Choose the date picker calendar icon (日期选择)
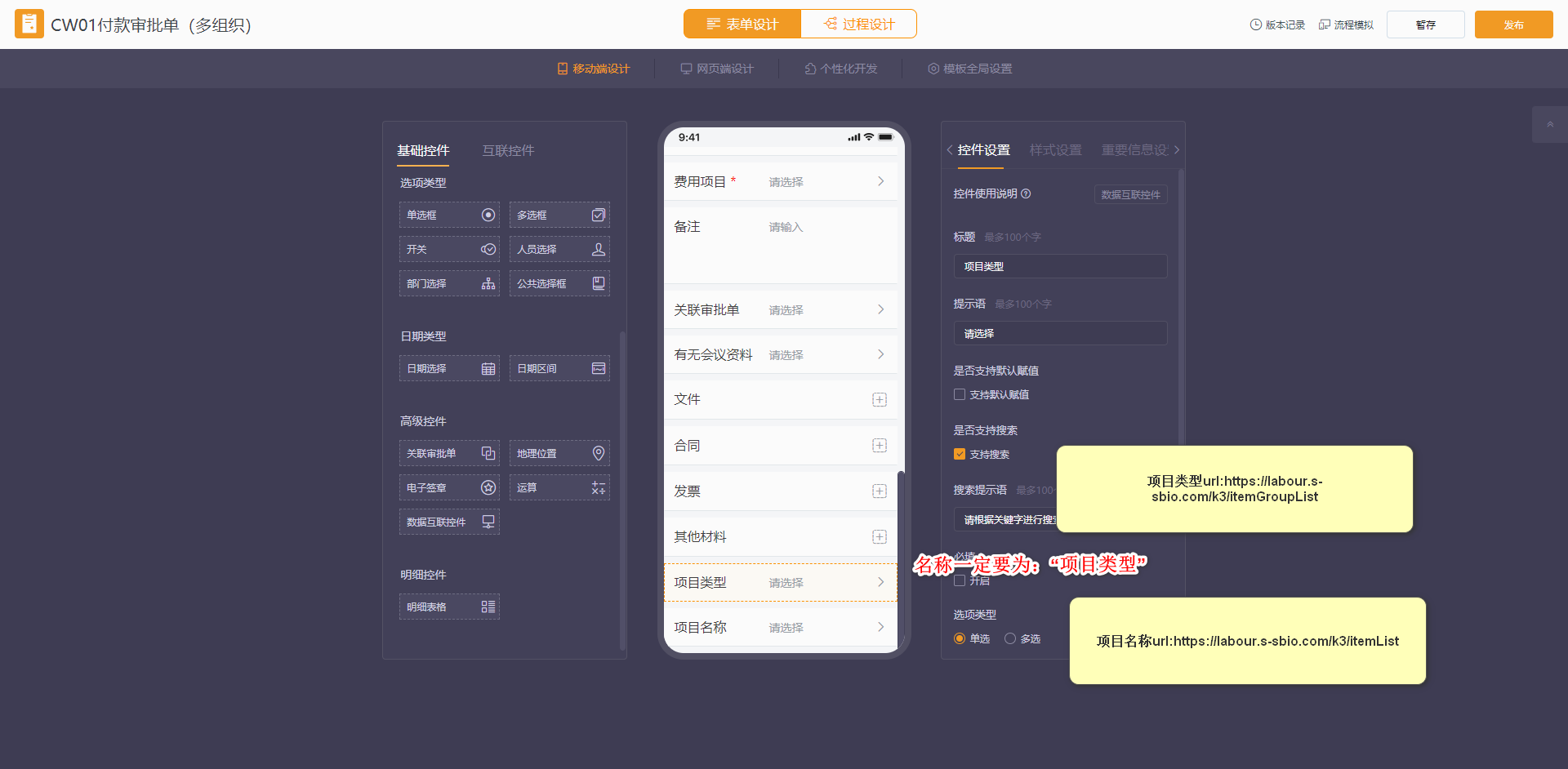The width and height of the screenshot is (1568, 769). 488,369
